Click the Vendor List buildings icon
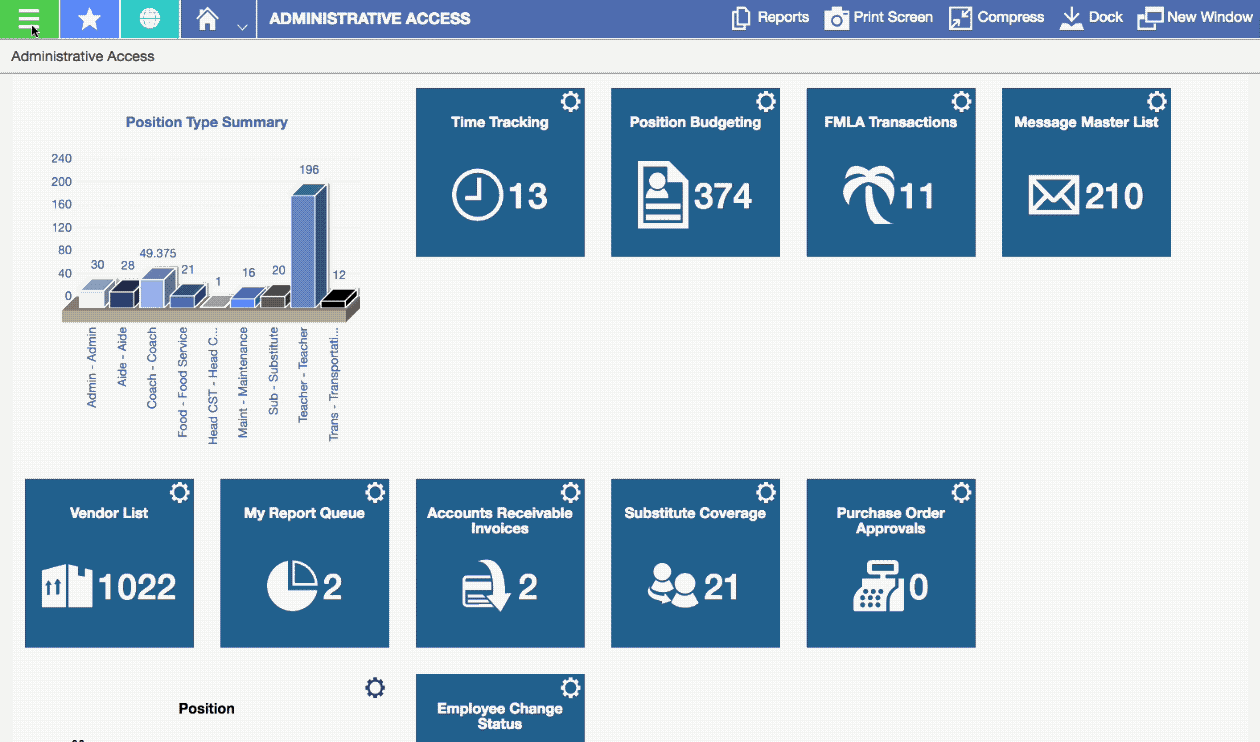The width and height of the screenshot is (1260, 742). point(66,586)
